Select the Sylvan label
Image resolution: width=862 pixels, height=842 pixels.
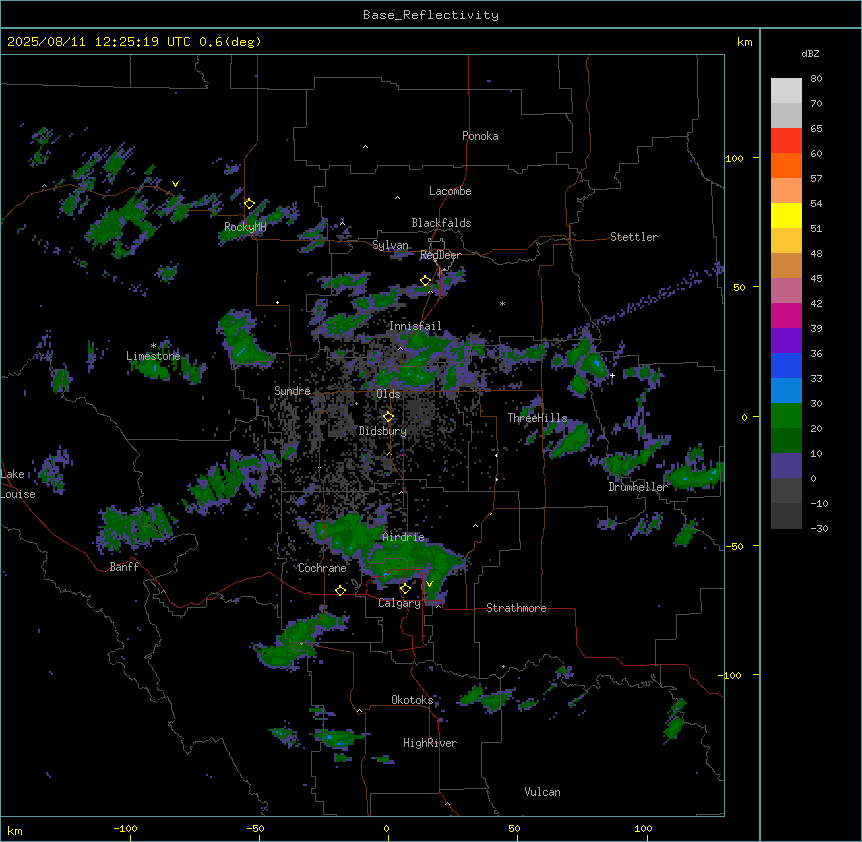(x=390, y=245)
